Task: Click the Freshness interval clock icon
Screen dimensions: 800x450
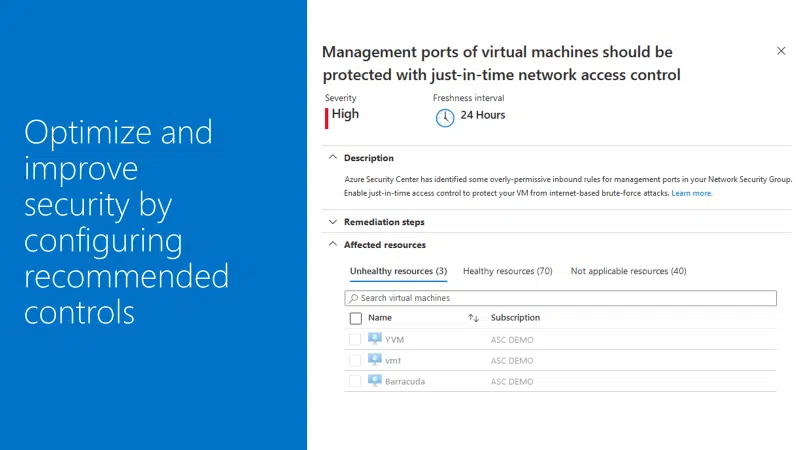Action: (445, 118)
